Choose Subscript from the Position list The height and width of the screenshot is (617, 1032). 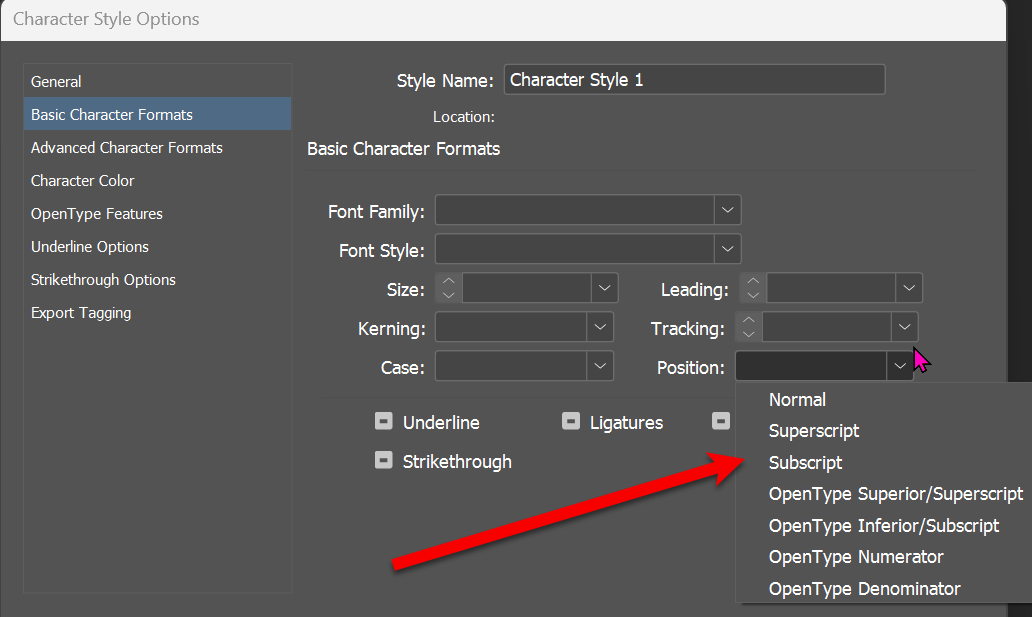[805, 463]
